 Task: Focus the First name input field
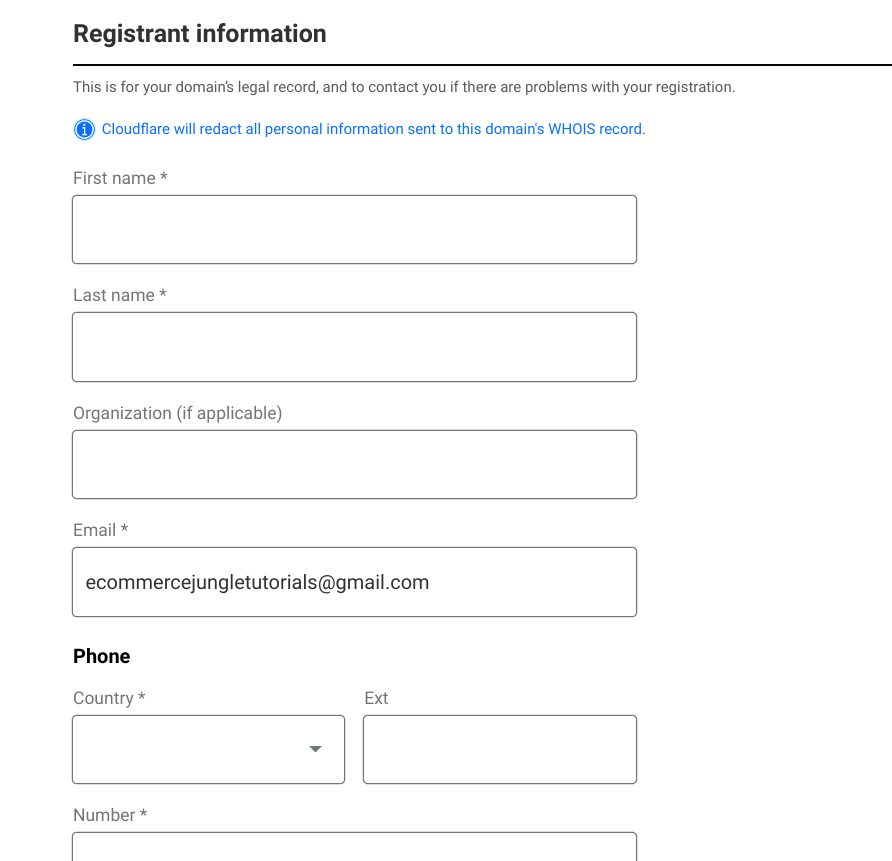(x=354, y=230)
